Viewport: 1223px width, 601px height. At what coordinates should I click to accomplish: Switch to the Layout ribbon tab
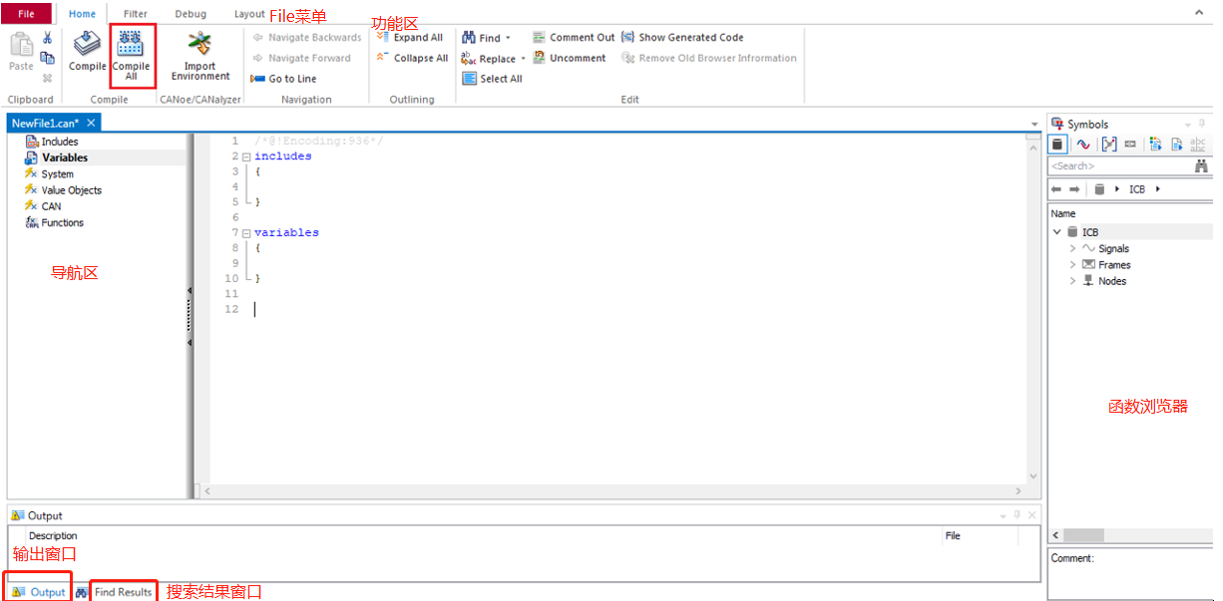tap(249, 14)
